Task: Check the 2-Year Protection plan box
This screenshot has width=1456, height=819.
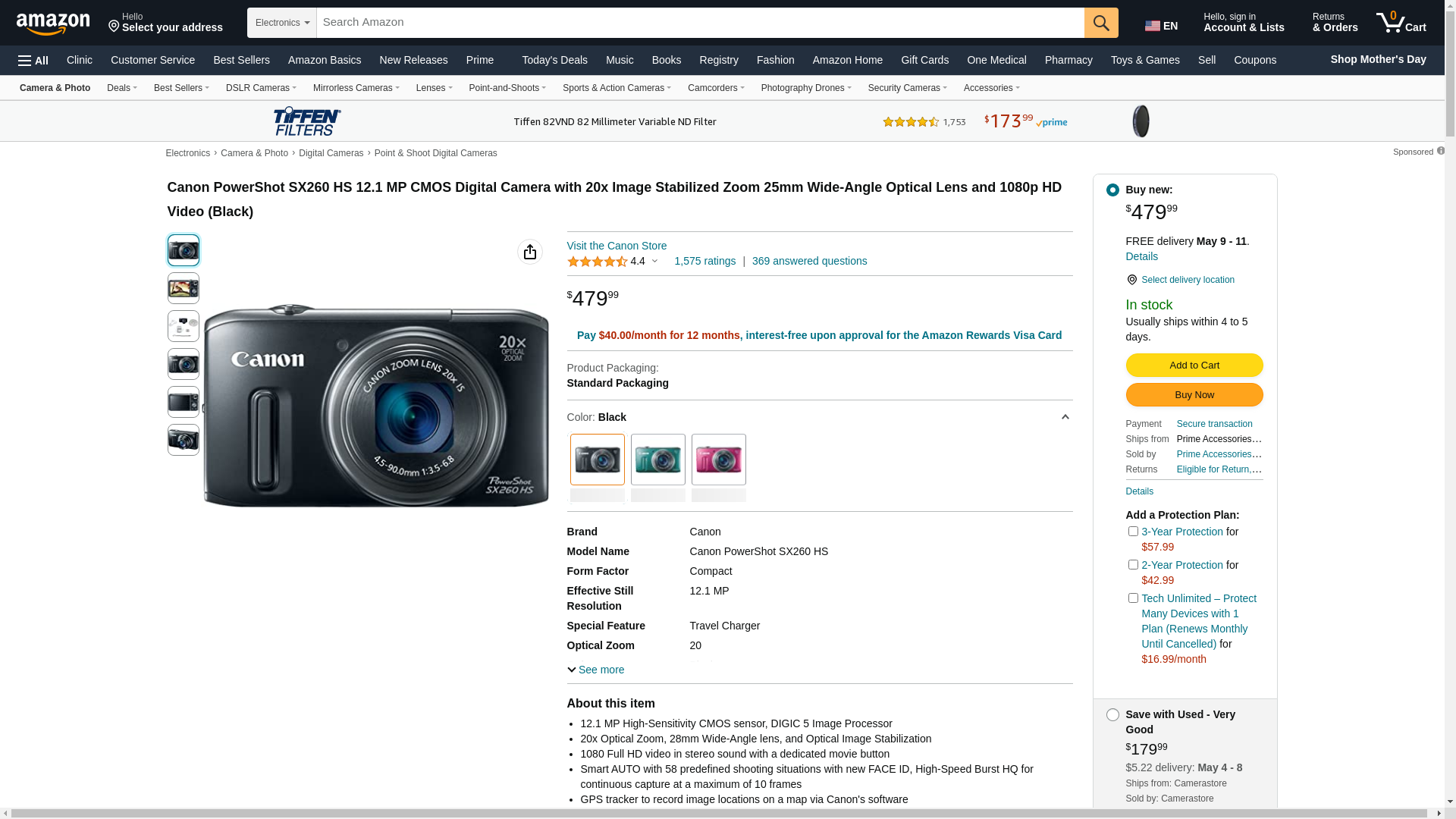Action: pyautogui.click(x=1133, y=565)
